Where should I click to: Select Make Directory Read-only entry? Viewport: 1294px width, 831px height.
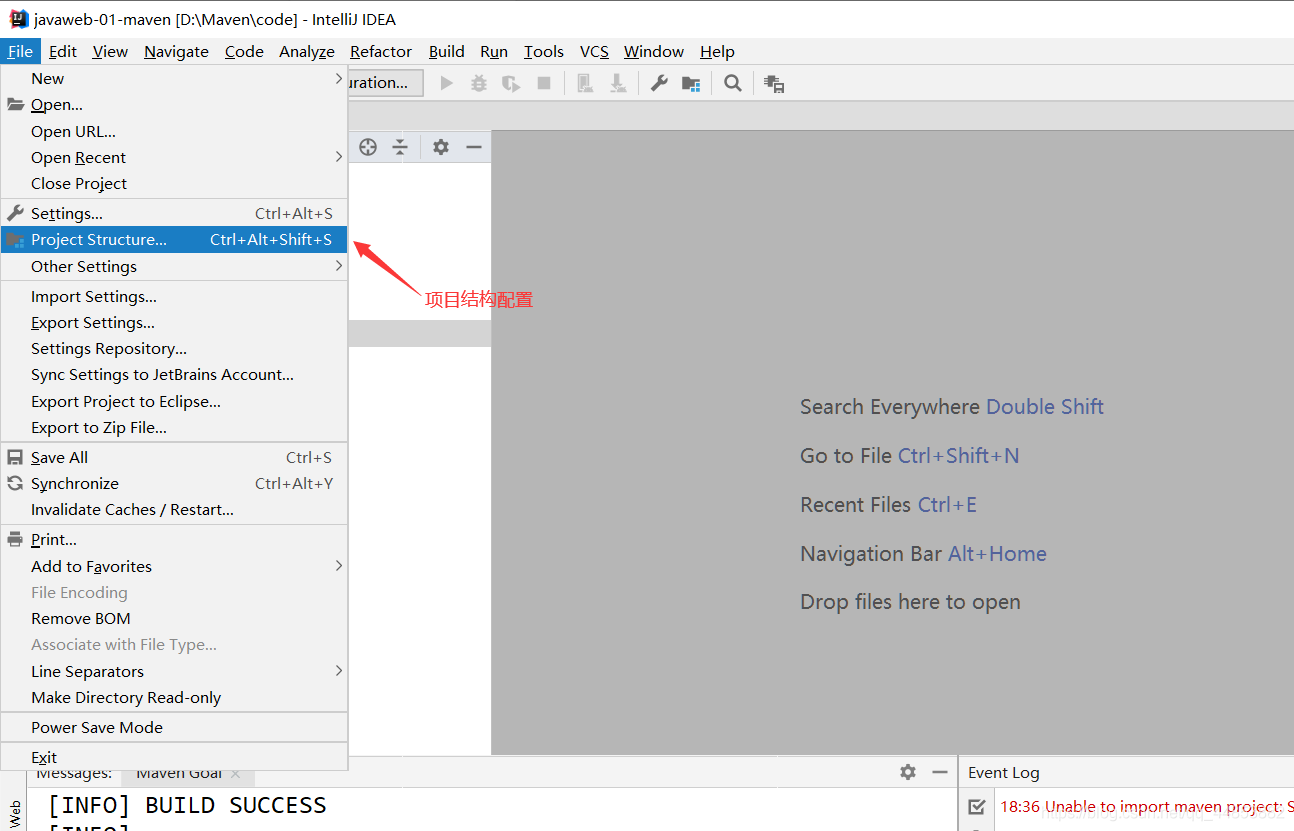174,697
